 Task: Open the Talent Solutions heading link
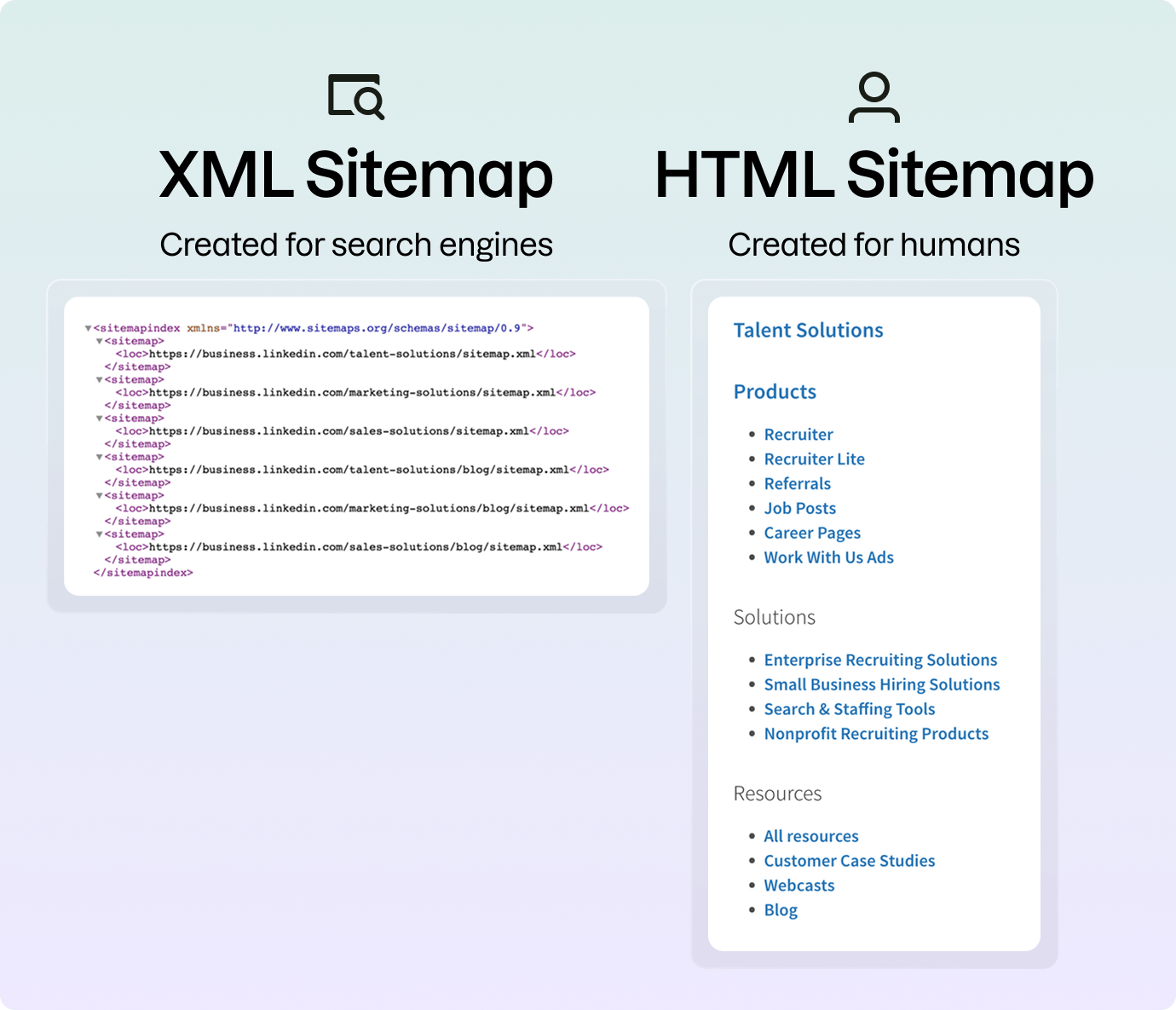tap(808, 331)
